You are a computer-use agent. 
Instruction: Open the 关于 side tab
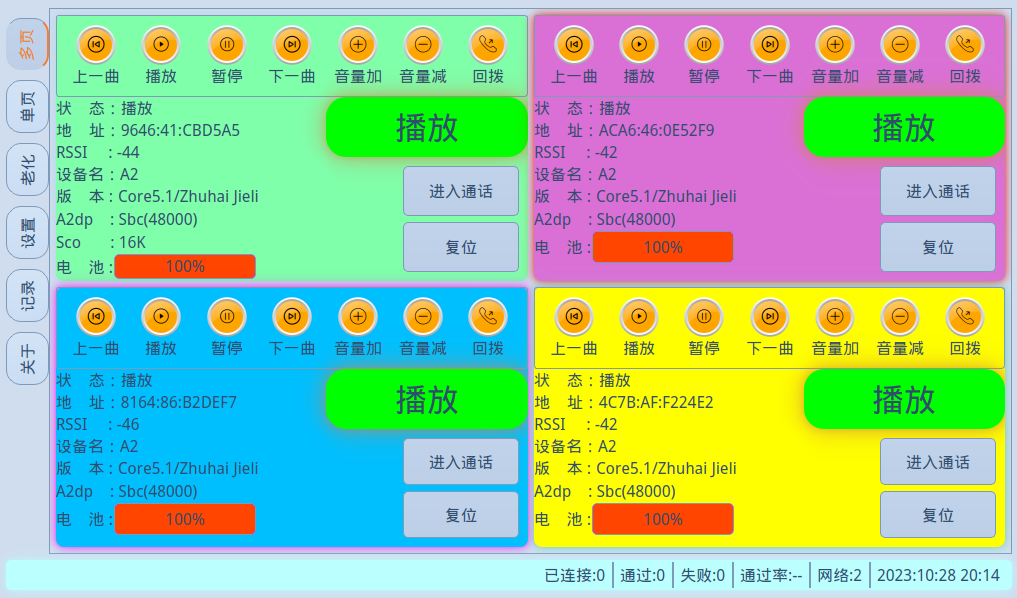[x=27, y=359]
